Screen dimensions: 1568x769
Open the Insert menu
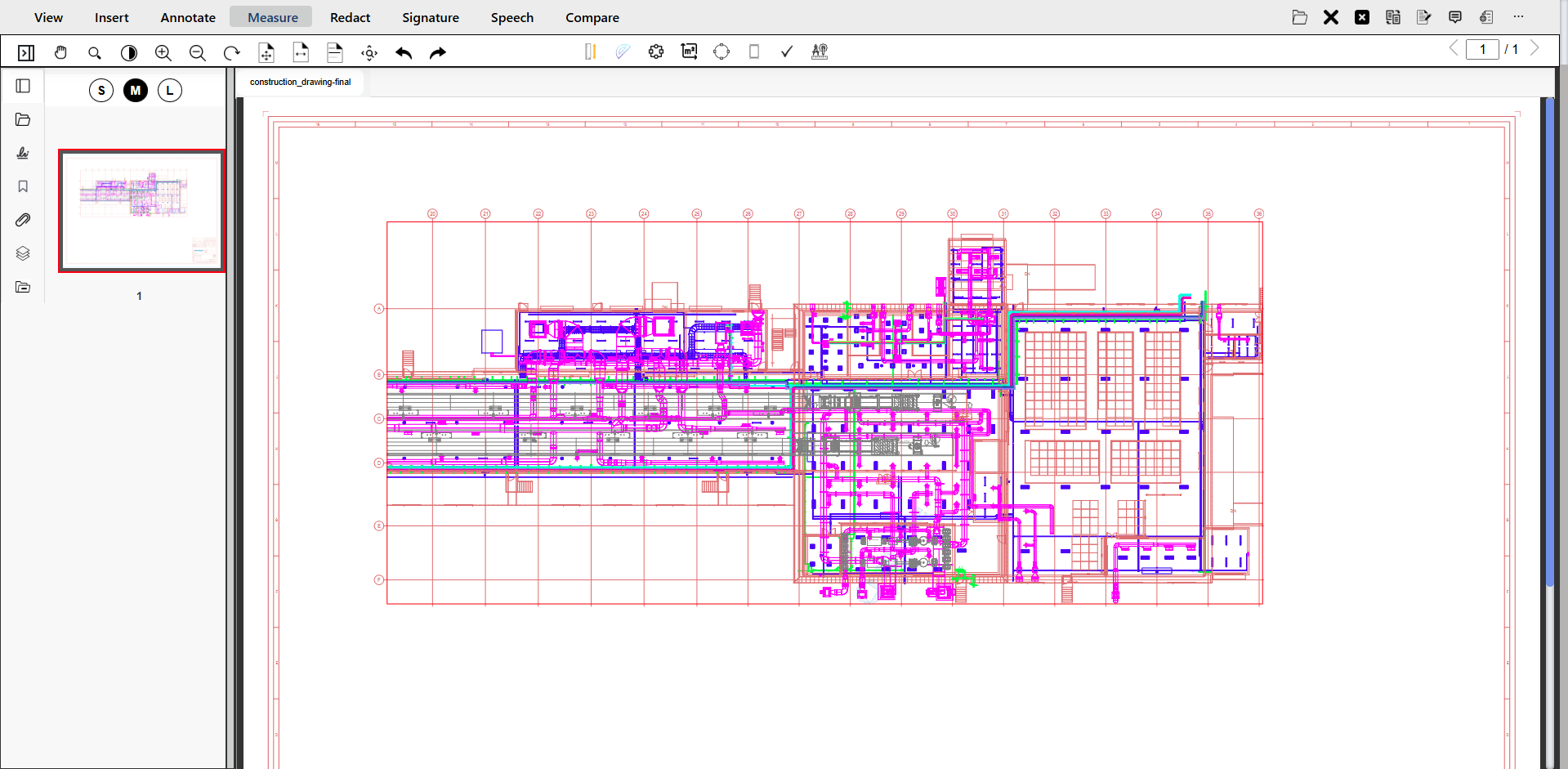click(112, 17)
